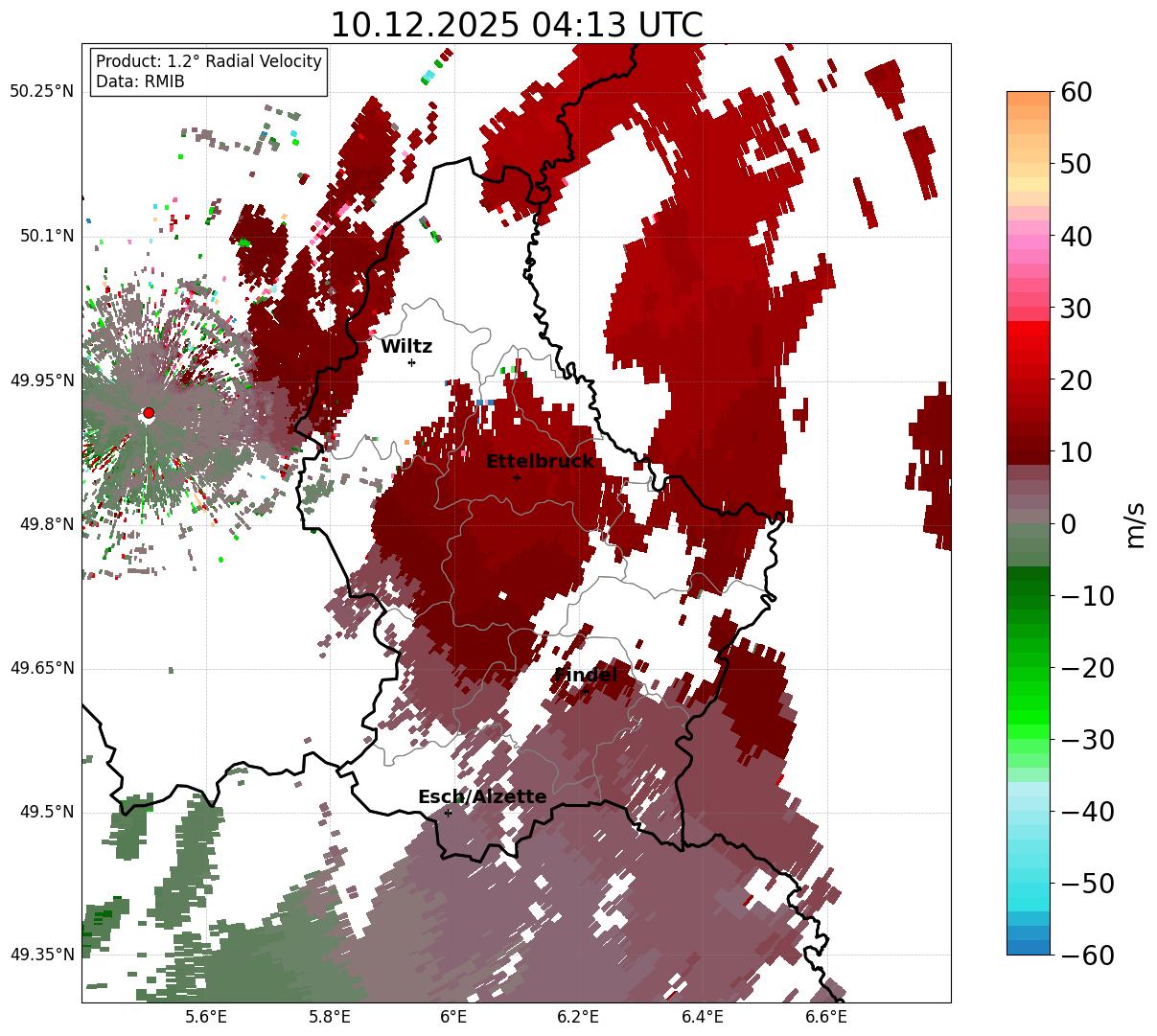Click the colorbar tick label 10

[x=1075, y=452]
